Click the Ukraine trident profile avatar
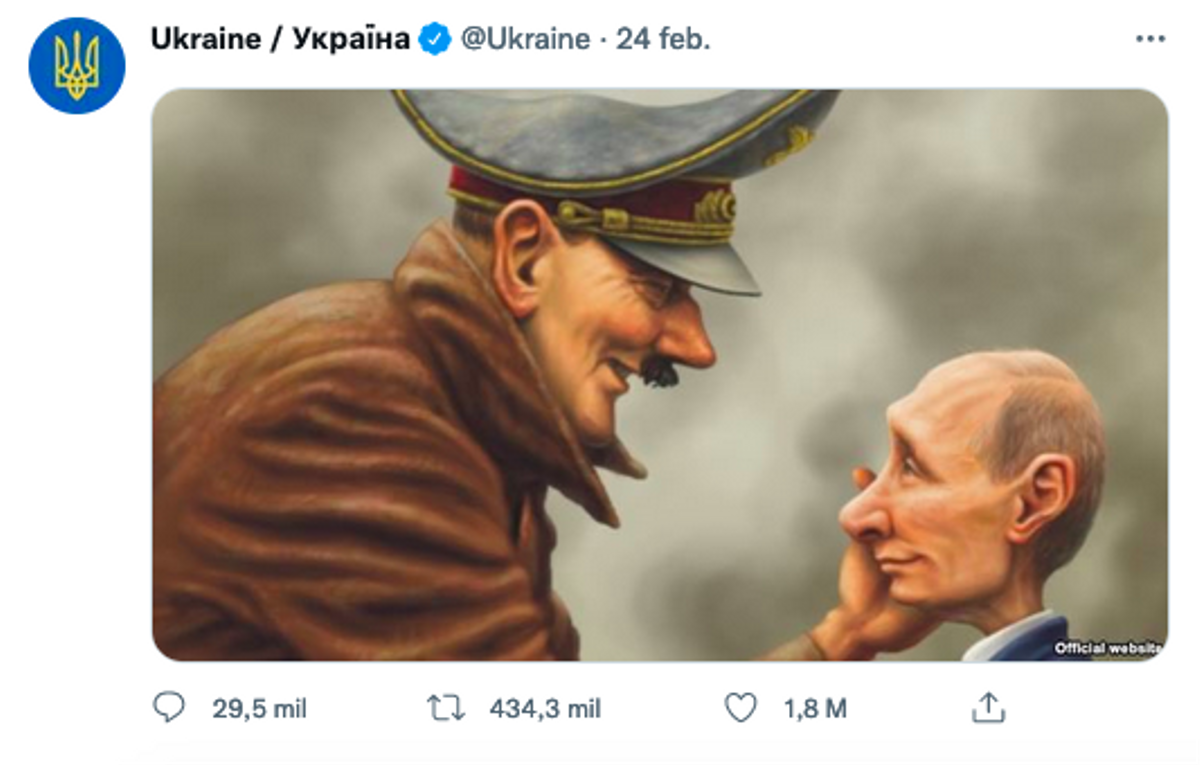 click(77, 65)
